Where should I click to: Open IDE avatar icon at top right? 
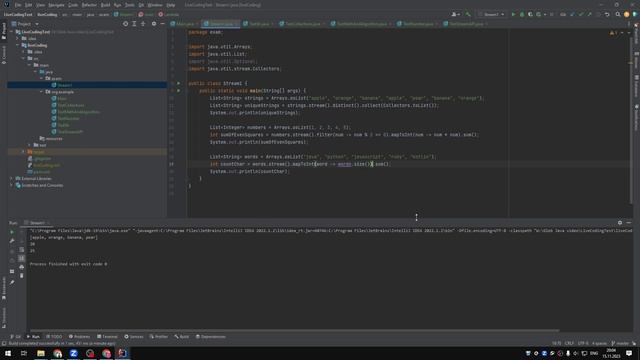click(627, 14)
